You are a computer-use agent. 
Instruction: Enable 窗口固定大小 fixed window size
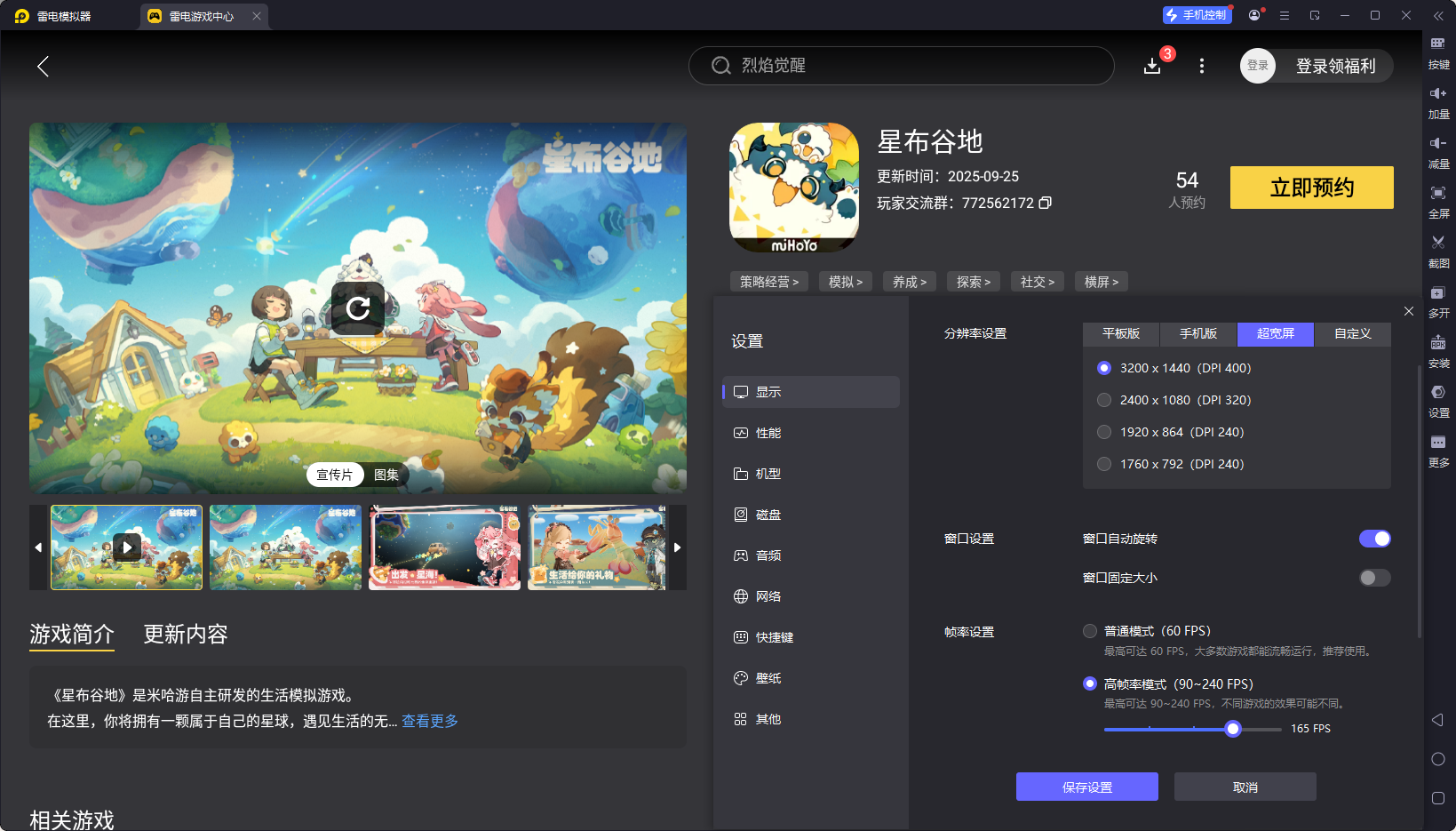[1373, 578]
